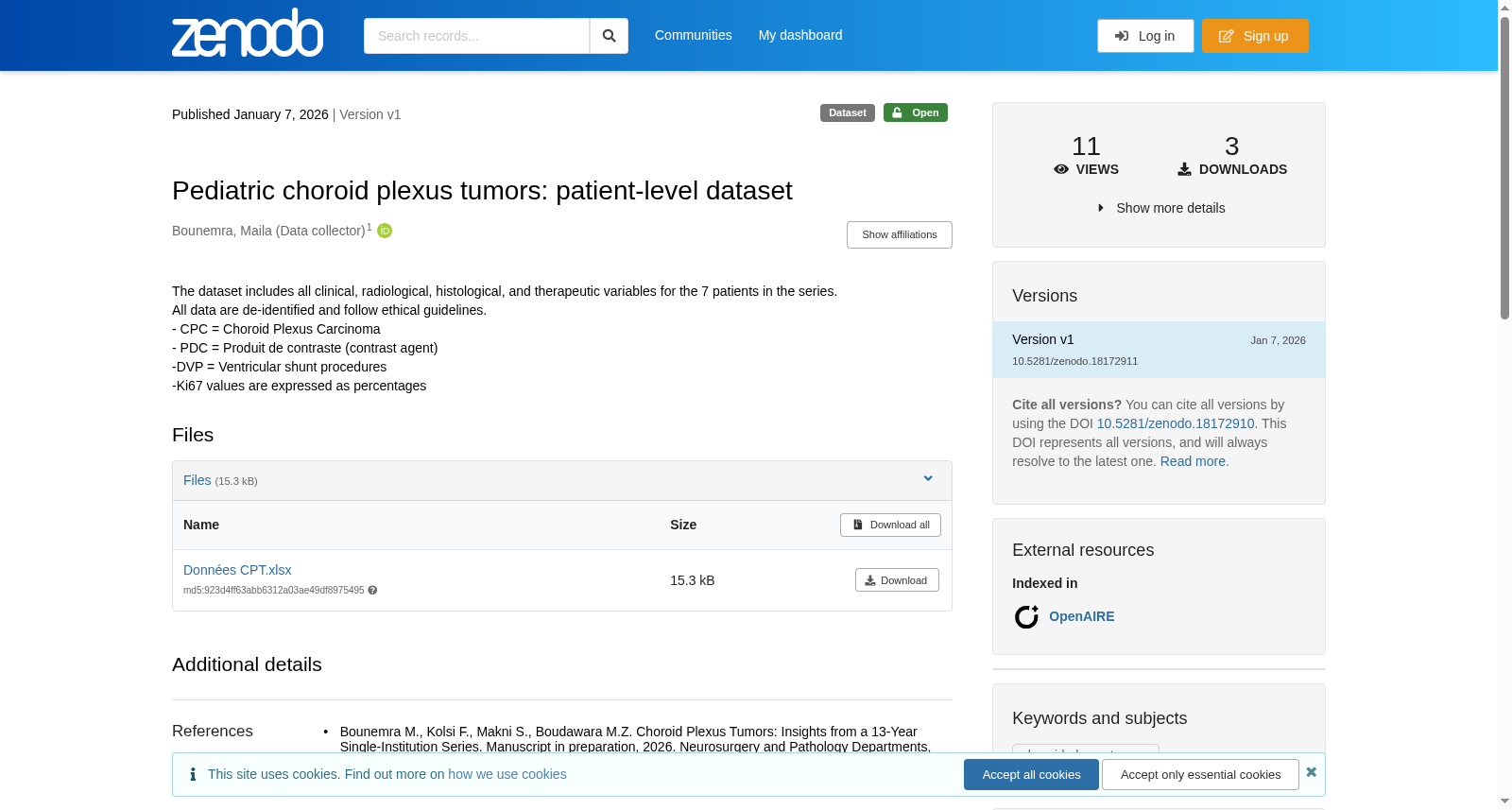
Task: Click the magnifier search button
Action: (x=609, y=36)
